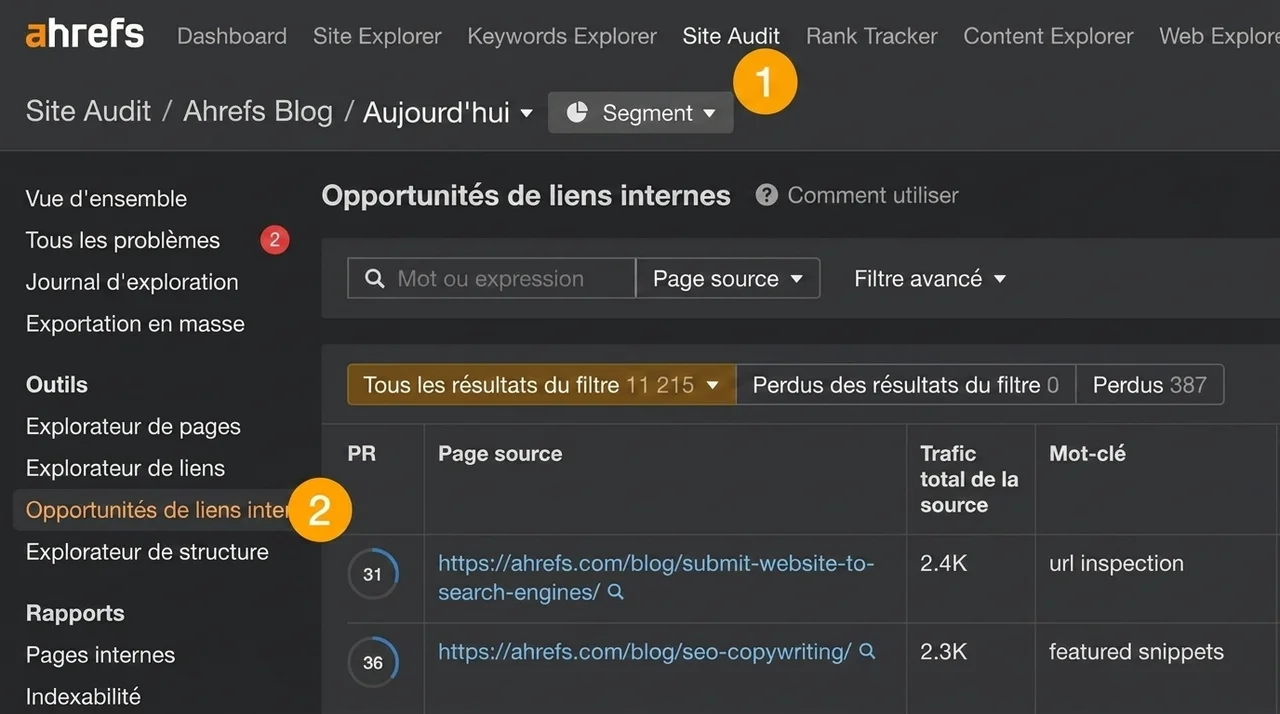Click the search magnifier in keyword field
This screenshot has width=1280, height=714.
[375, 279]
